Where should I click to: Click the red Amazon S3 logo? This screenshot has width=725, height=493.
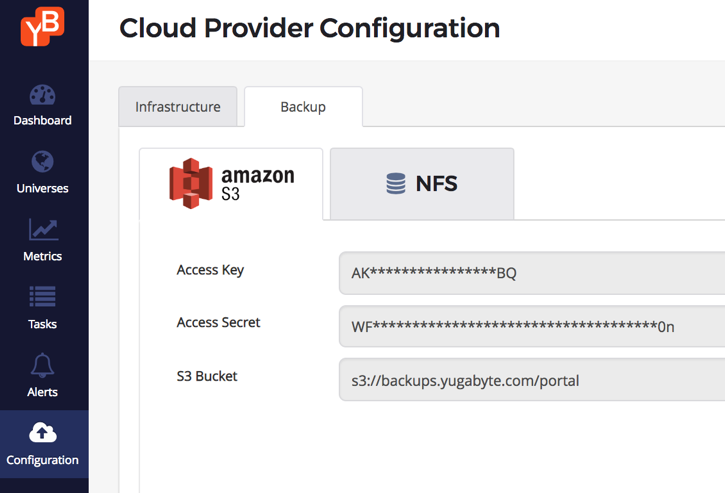tap(190, 183)
